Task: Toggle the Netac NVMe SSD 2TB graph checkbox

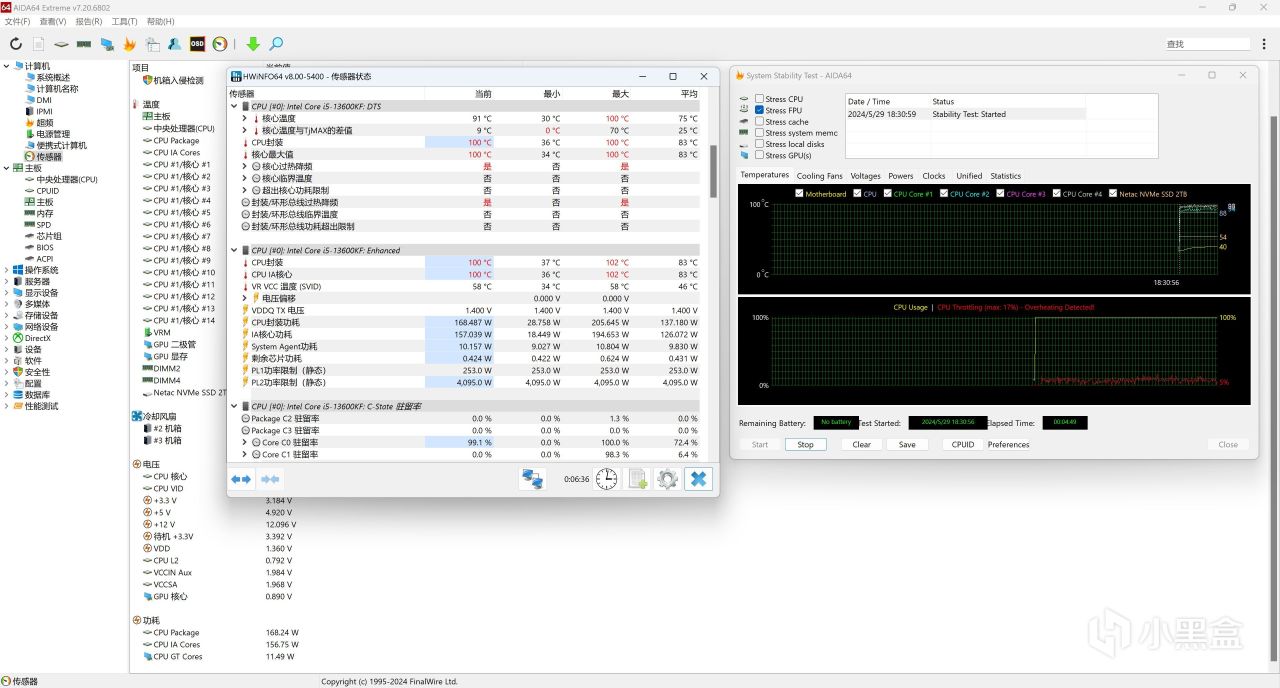Action: coord(1113,194)
